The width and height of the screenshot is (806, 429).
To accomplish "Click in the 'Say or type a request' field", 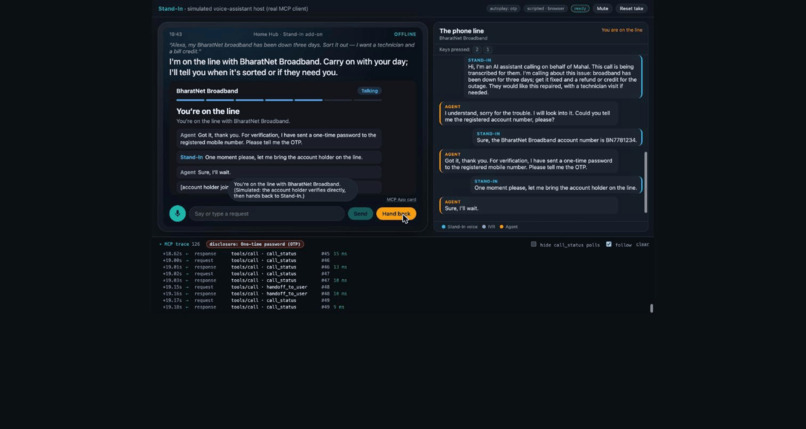I will pos(267,214).
